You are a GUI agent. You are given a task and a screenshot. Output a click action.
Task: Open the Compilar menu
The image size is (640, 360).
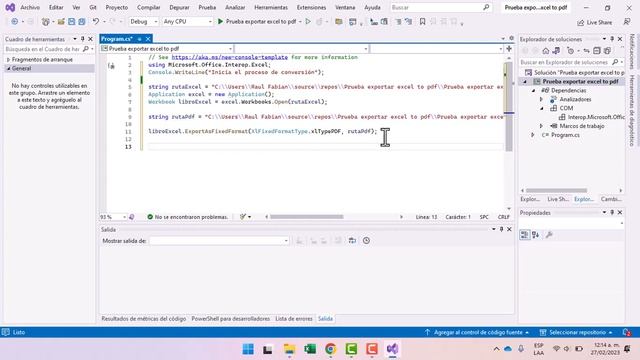(149, 7)
